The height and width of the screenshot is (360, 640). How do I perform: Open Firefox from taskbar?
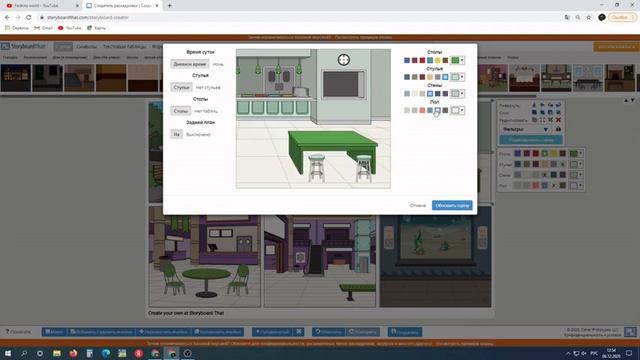pos(73,353)
